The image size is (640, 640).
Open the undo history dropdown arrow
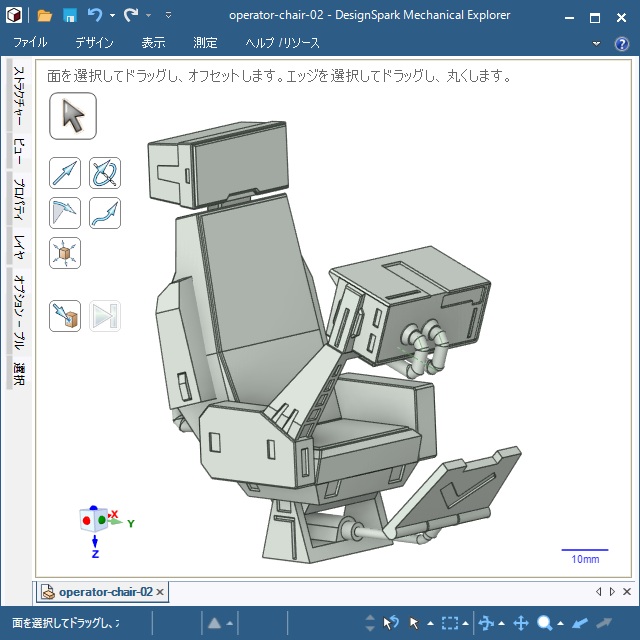coord(112,16)
